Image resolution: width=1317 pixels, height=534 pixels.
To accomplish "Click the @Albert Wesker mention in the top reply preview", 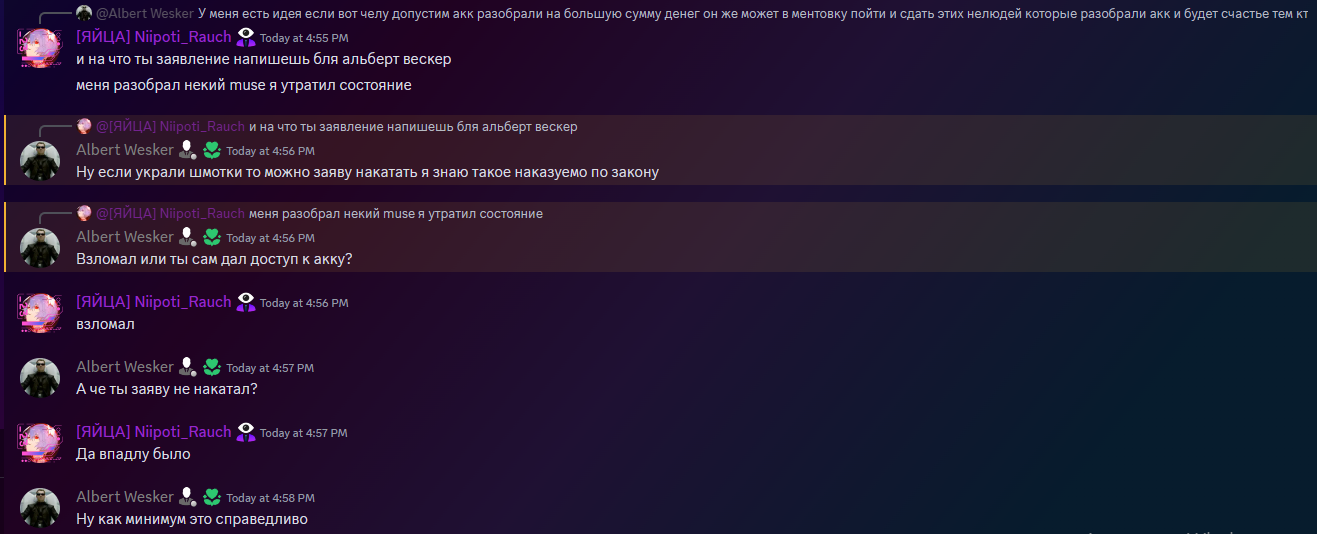I will tap(145, 13).
